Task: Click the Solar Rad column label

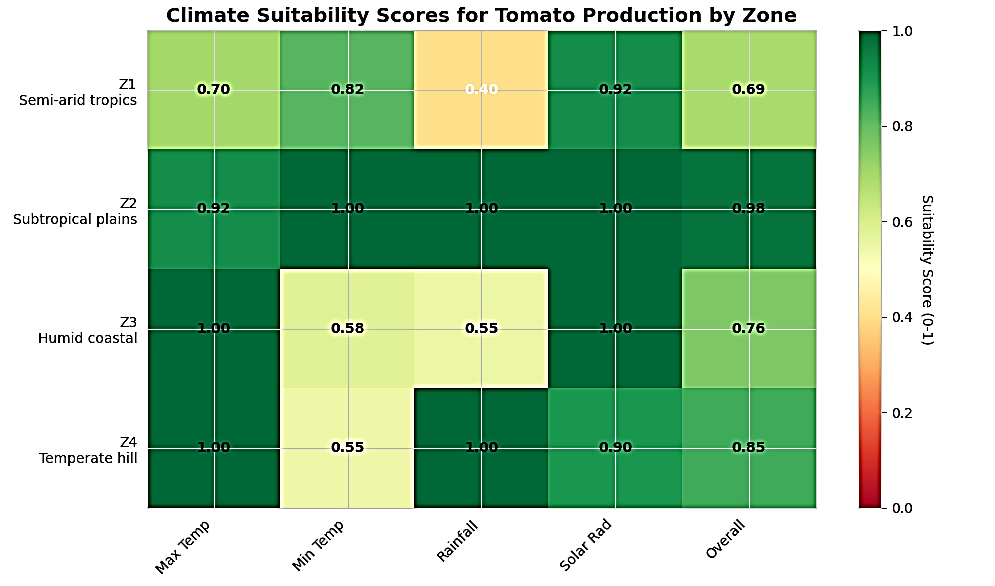Action: click(x=589, y=545)
